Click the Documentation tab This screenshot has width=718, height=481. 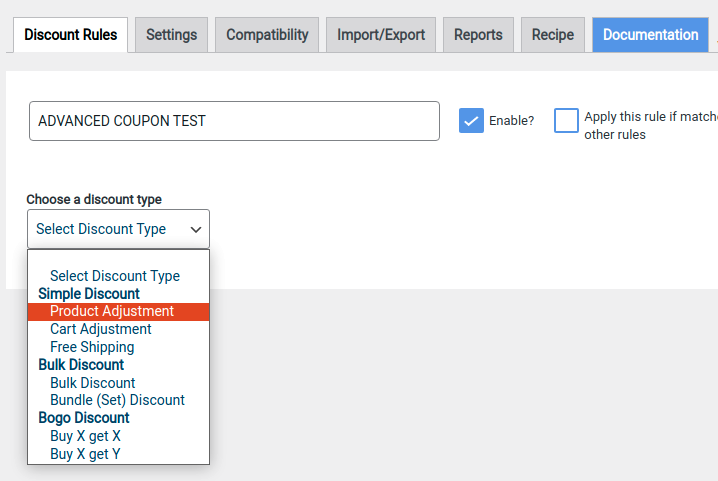point(651,35)
